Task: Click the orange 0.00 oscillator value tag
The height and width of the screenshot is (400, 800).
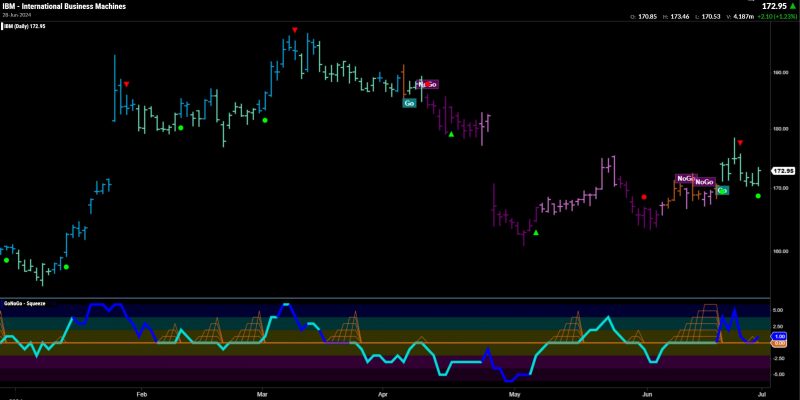Action: point(780,343)
